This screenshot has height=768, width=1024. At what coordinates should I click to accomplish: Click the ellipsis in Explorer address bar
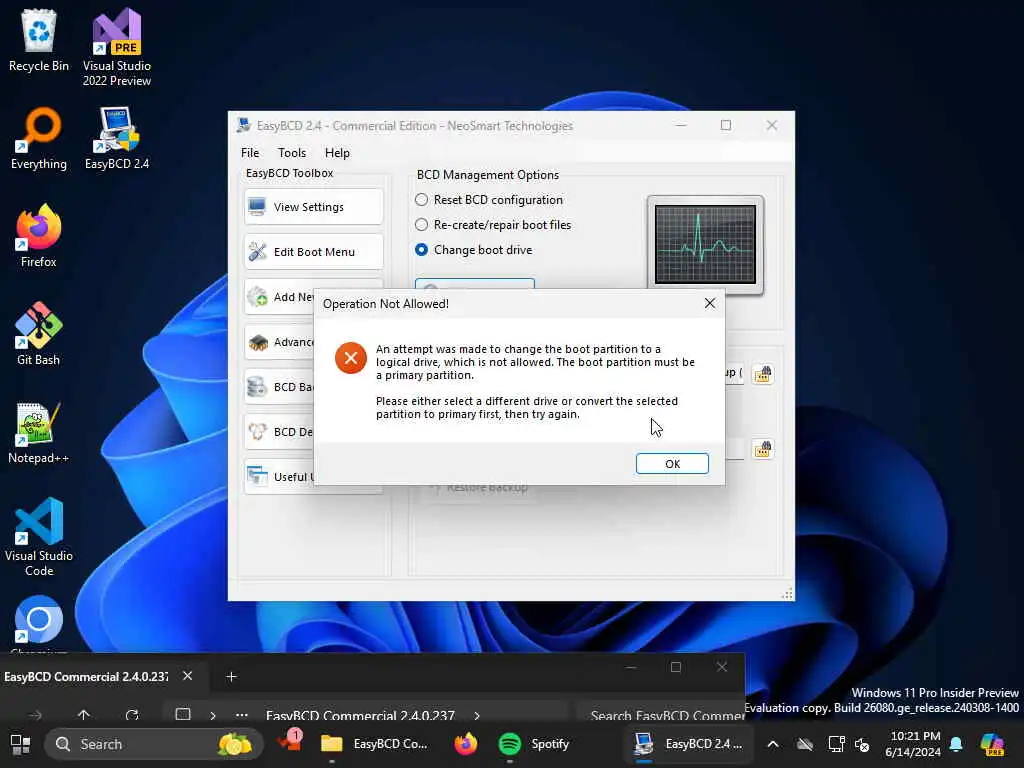click(x=242, y=715)
